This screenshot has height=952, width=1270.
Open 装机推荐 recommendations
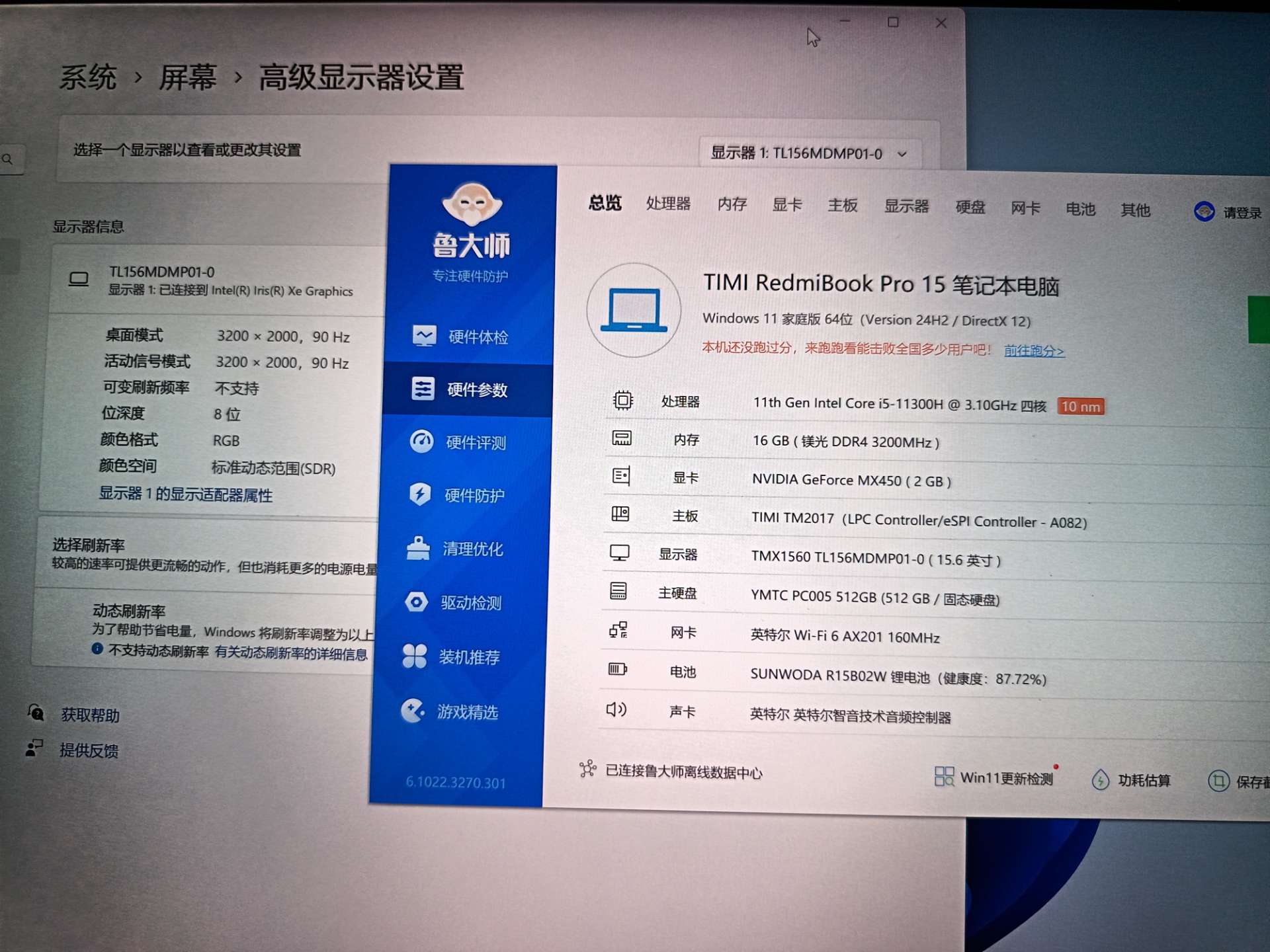point(468,657)
